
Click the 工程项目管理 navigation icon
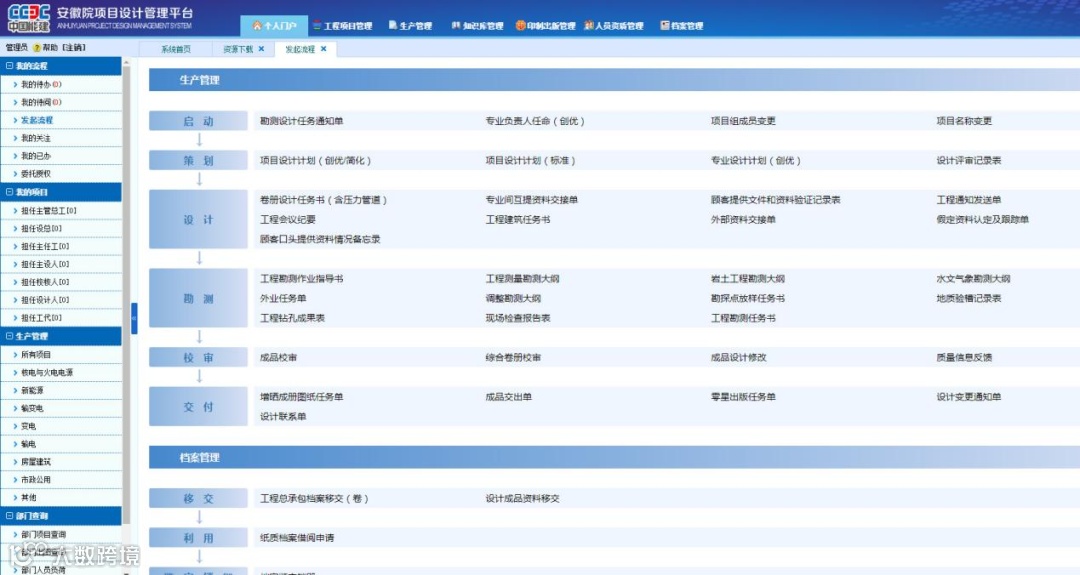point(318,26)
